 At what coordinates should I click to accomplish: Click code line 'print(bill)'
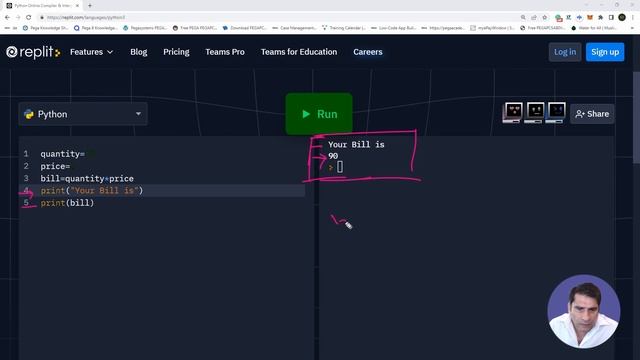[67, 203]
